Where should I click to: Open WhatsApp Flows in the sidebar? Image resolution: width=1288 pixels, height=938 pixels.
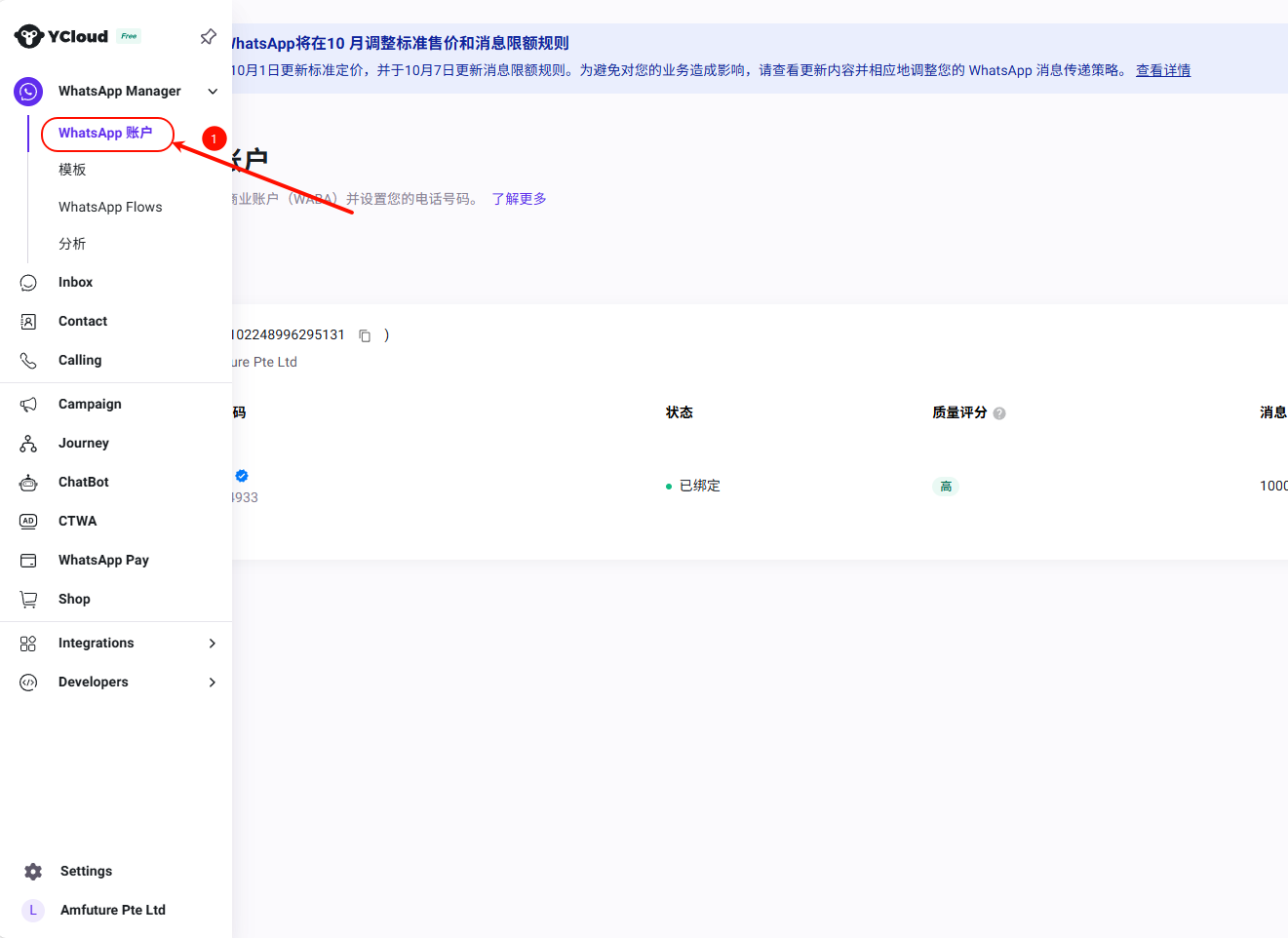110,207
